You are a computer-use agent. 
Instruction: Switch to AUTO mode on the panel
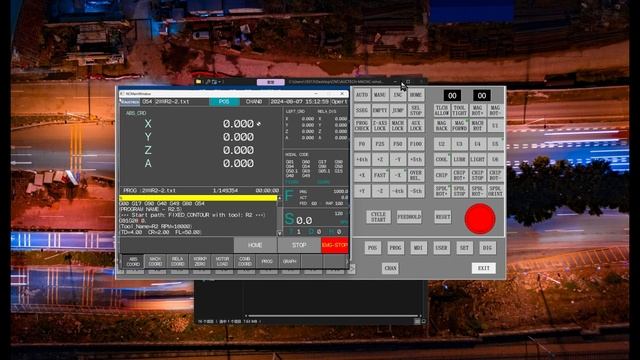[x=362, y=95]
